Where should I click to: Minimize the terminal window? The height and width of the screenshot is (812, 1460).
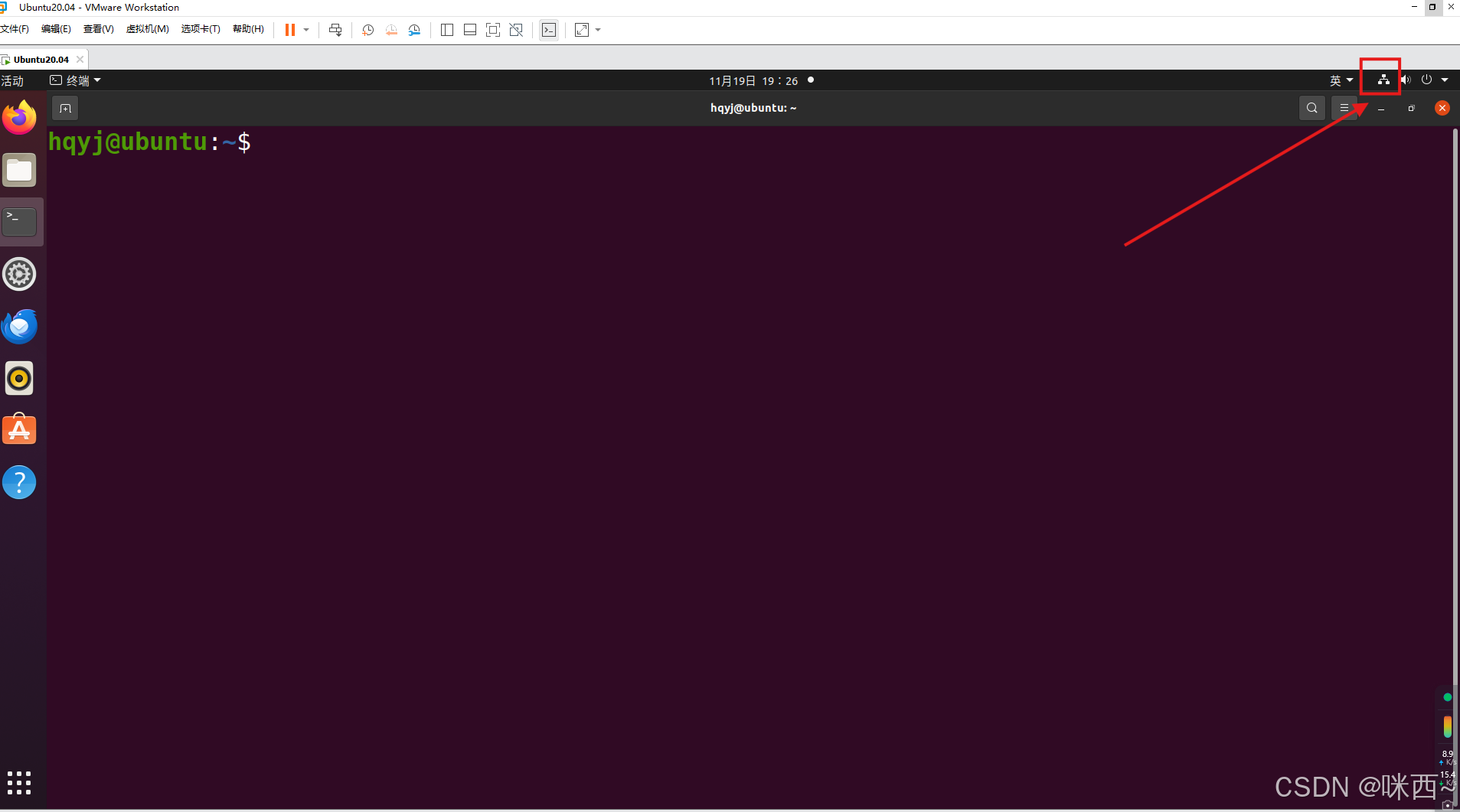1381,109
